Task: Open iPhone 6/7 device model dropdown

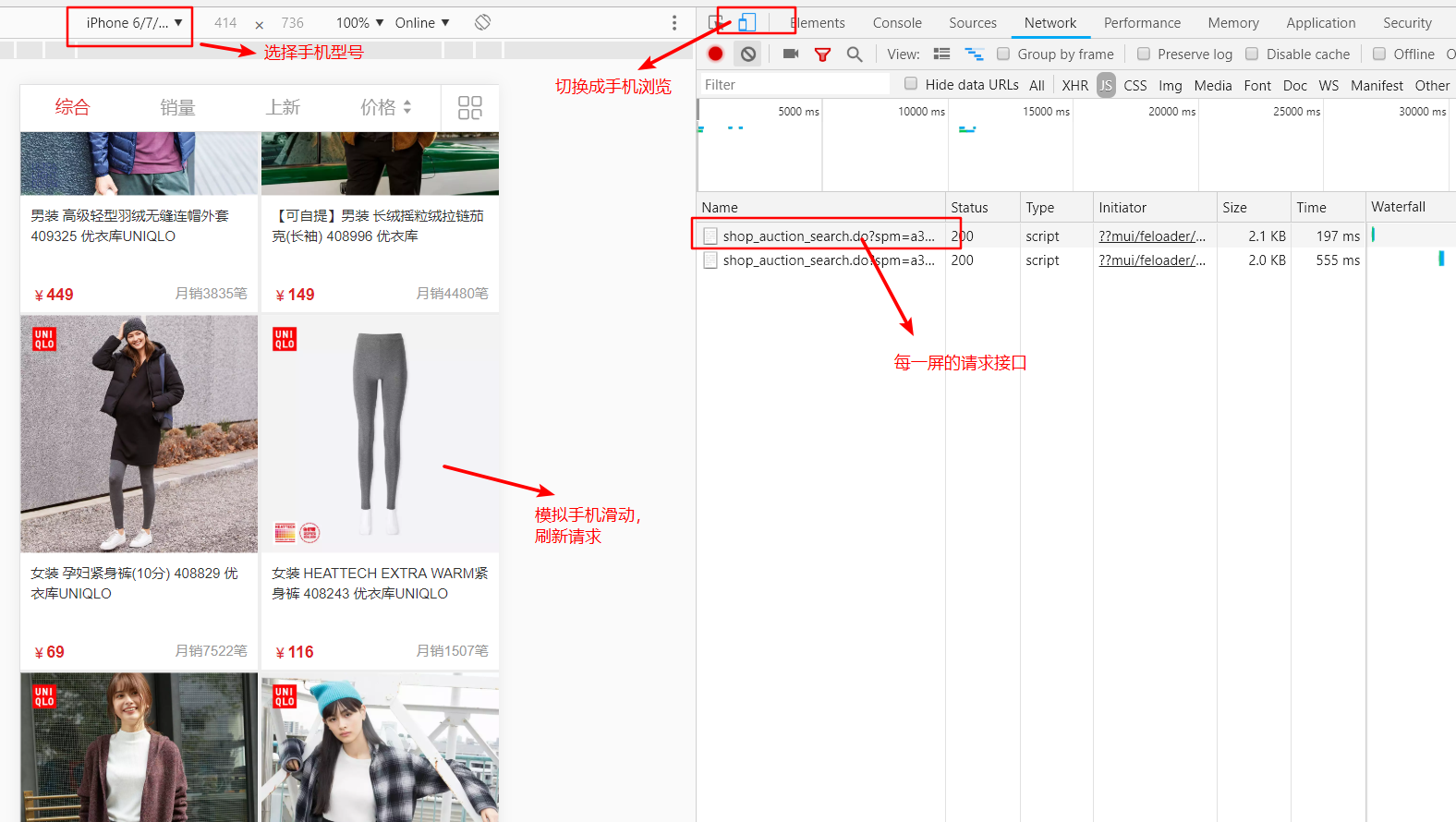Action: (134, 22)
